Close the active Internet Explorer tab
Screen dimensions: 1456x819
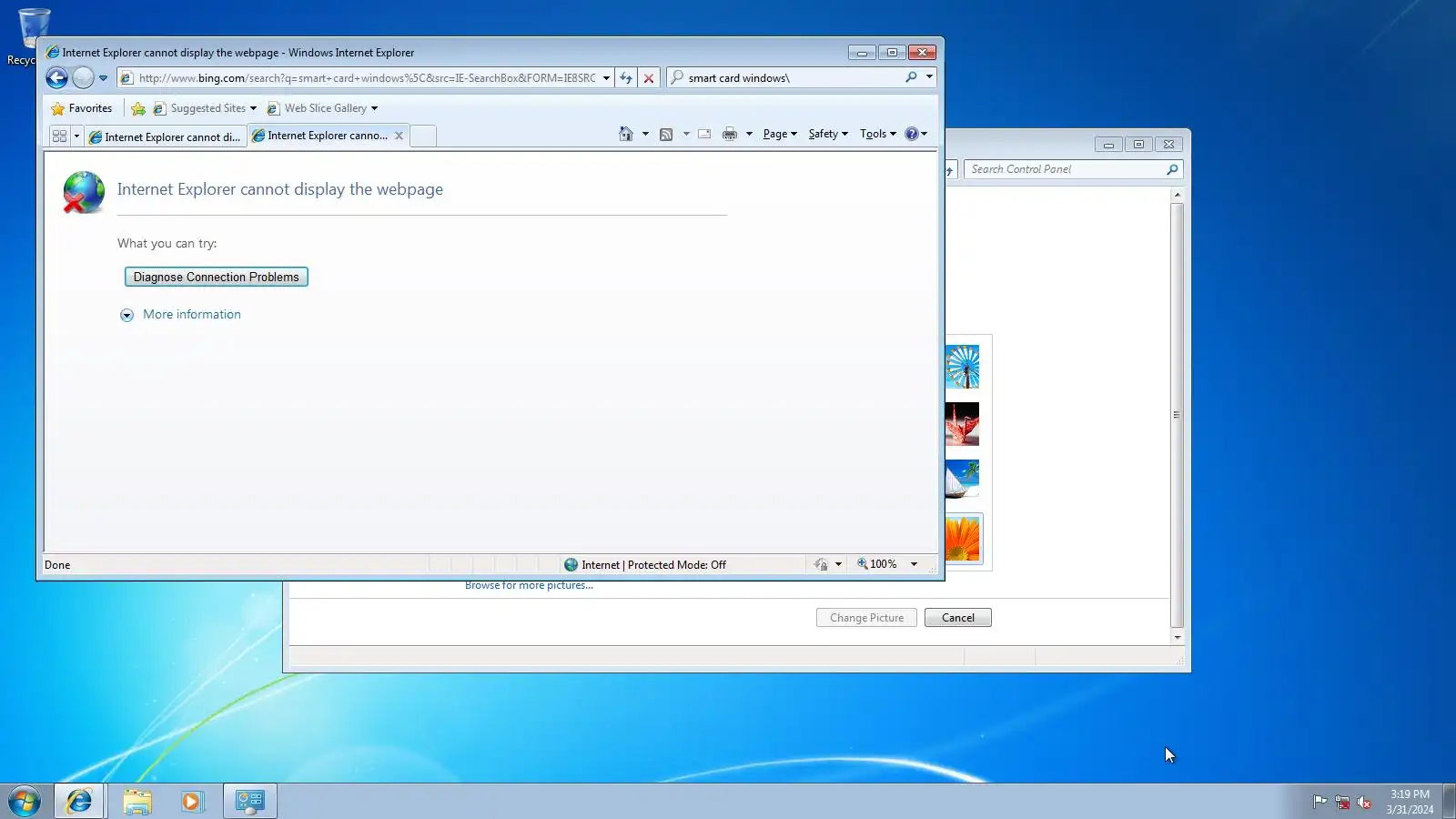tap(399, 136)
